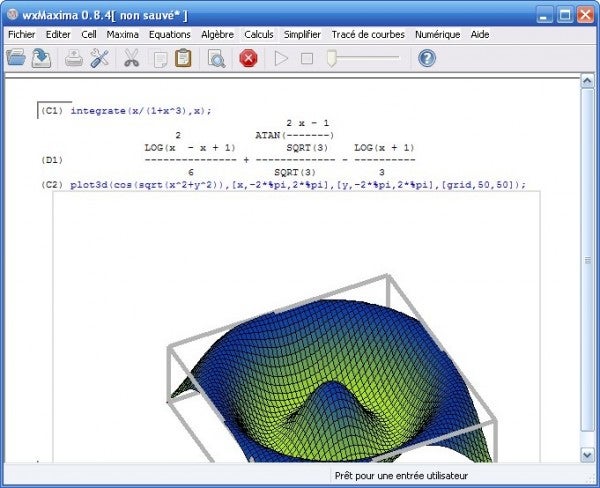Viewport: 600px width, 488px height.
Task: Click the Print icon in toolbar
Action: 74,58
